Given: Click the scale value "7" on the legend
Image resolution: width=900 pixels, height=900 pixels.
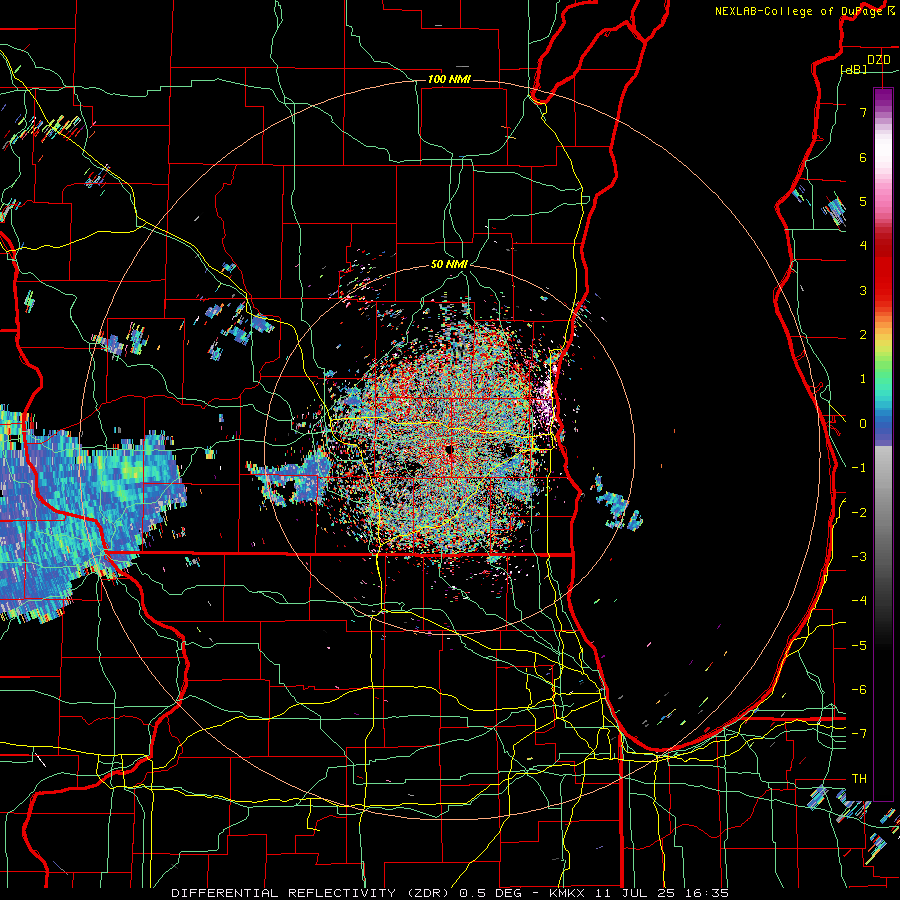Looking at the screenshot, I should (x=863, y=112).
